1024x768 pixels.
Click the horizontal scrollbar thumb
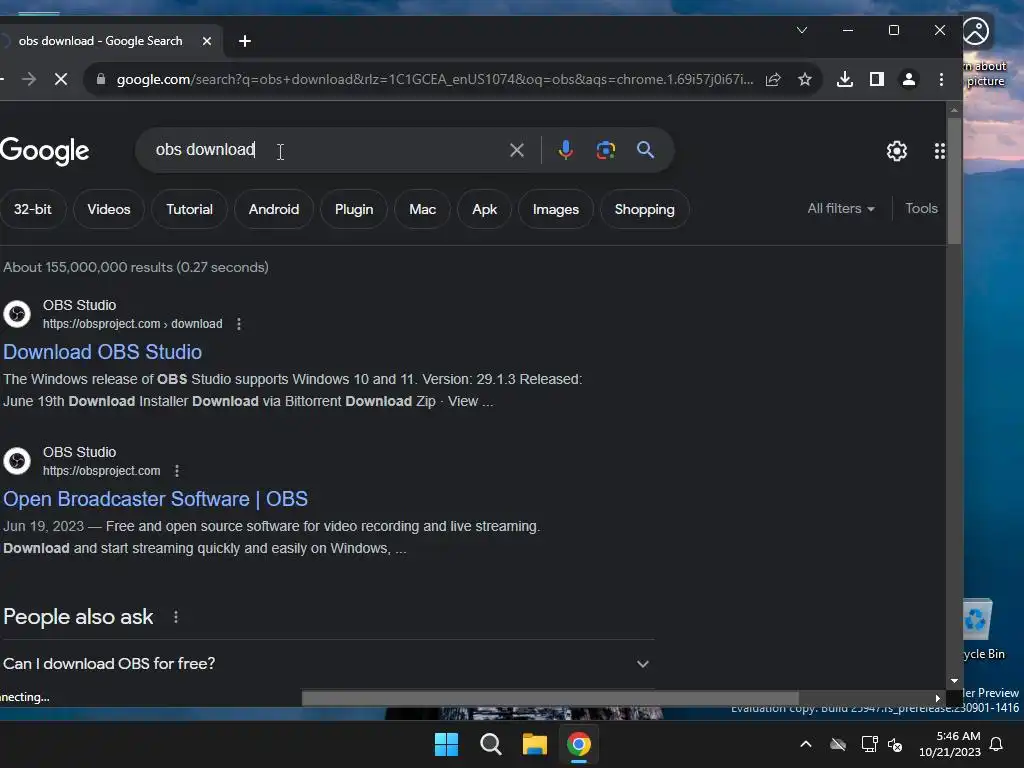pos(550,698)
